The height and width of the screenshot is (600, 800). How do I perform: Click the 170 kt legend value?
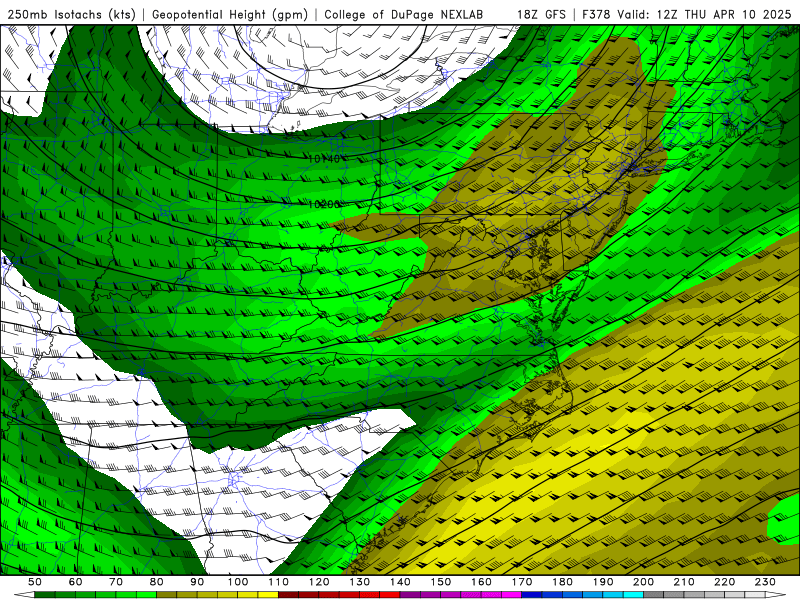coord(521,582)
